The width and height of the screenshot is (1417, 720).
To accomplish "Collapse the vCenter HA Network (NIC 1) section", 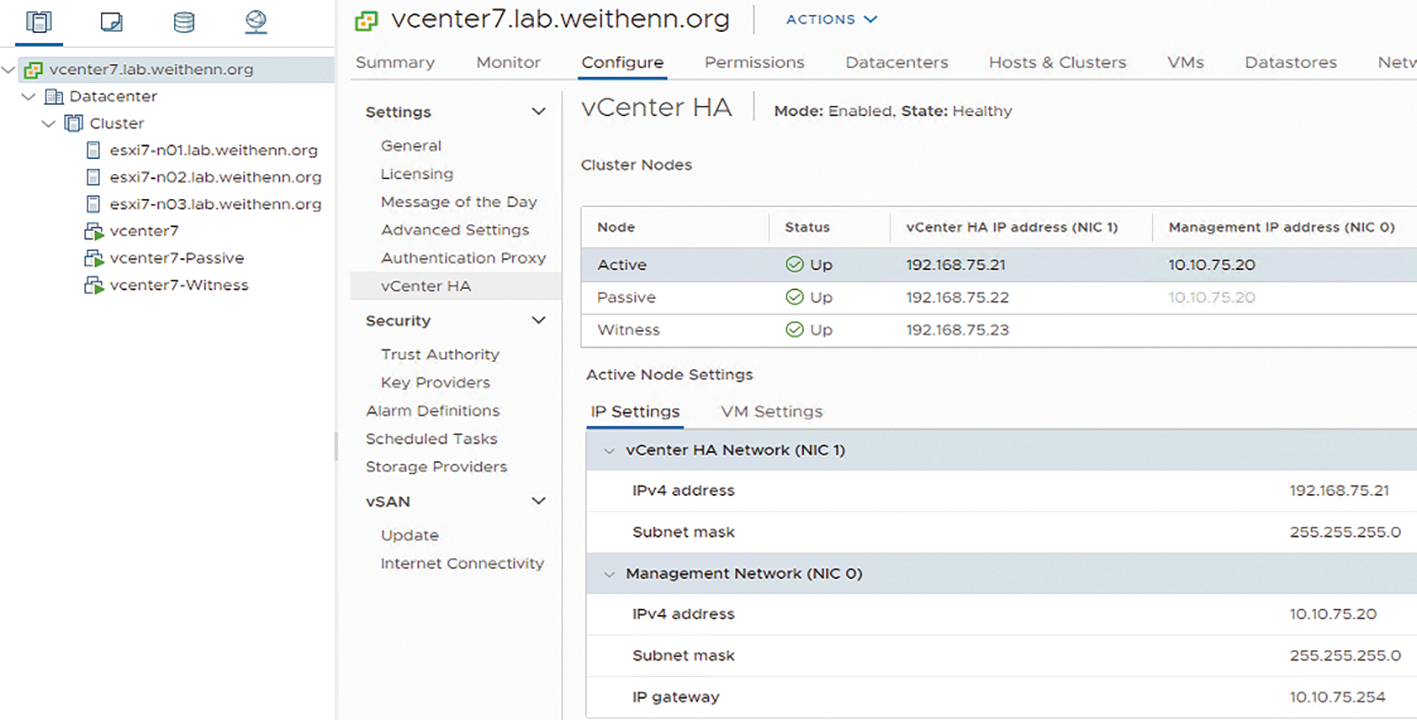I will (x=608, y=451).
